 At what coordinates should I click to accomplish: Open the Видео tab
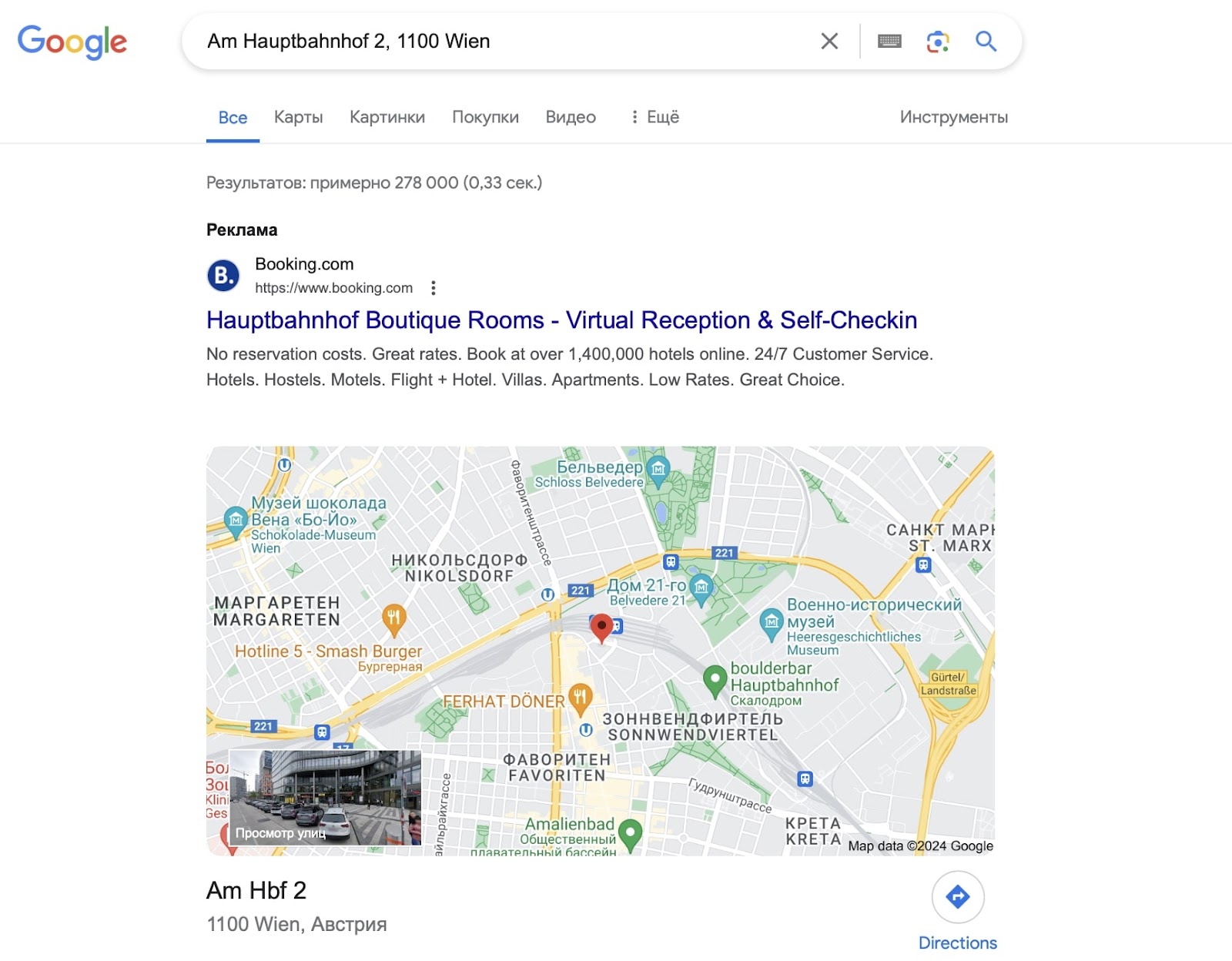point(571,117)
